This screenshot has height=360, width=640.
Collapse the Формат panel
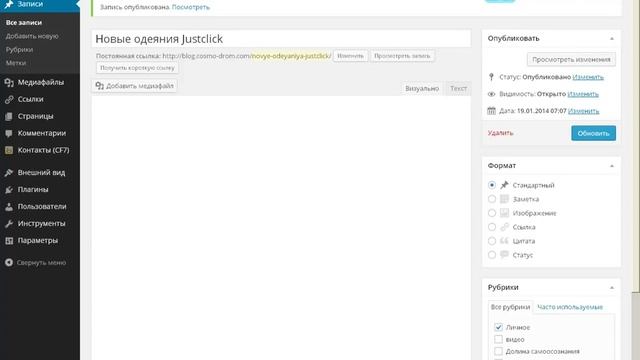[612, 166]
